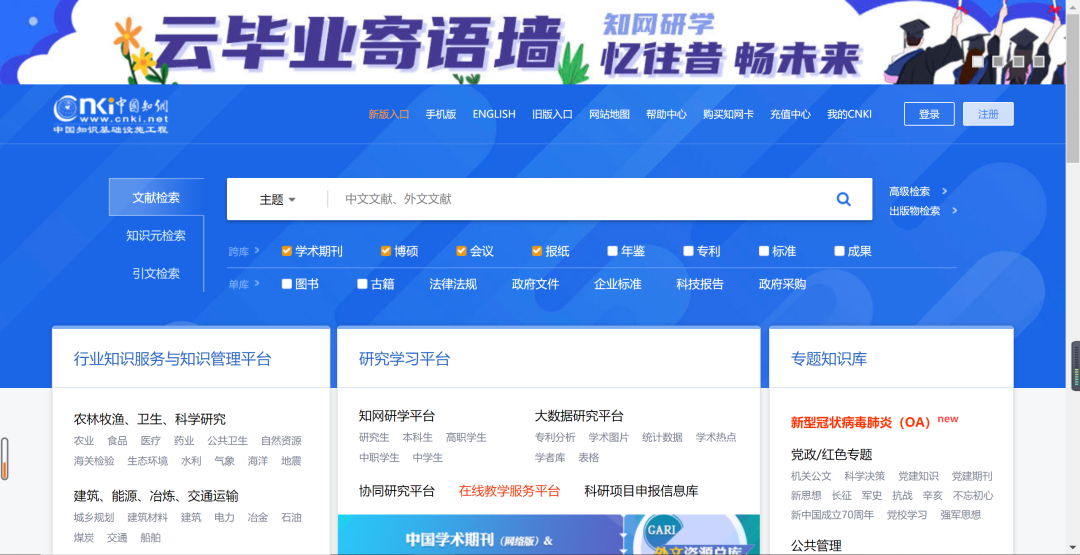Image resolution: width=1080 pixels, height=555 pixels.
Task: Open 科研项目申报信息库 link
Action: pos(641,491)
